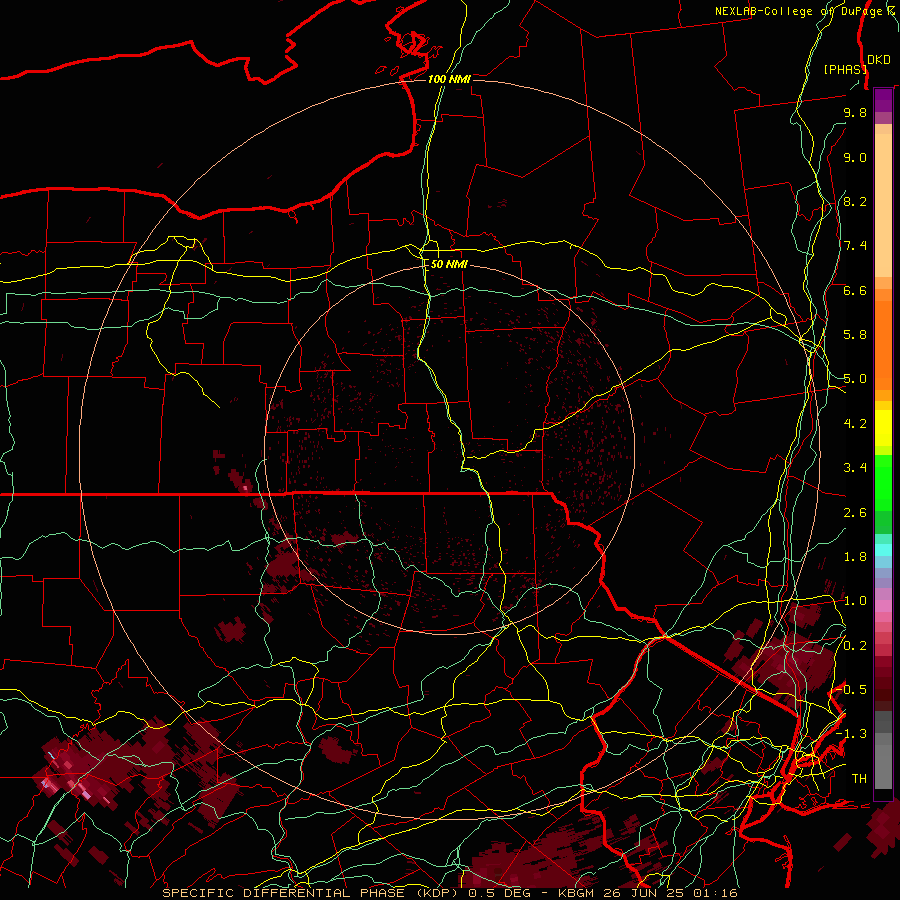The height and width of the screenshot is (900, 900).
Task: Click the 2.6 value on the color scale
Action: tap(855, 513)
